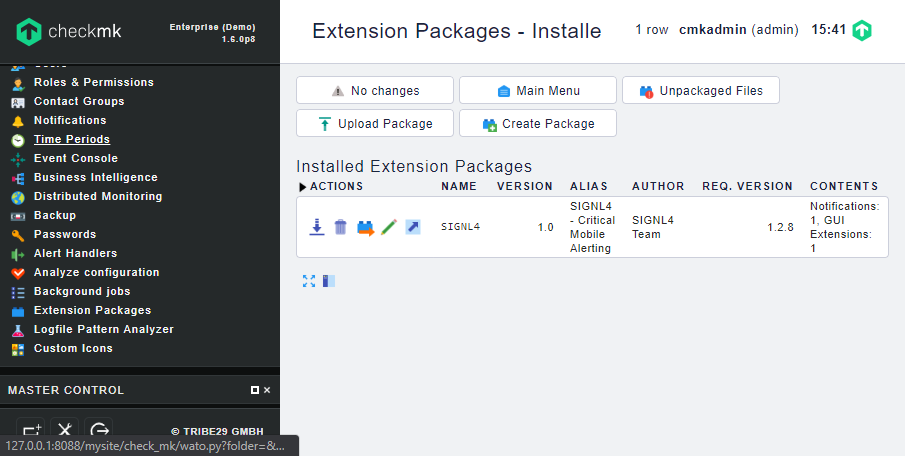Viewport: 905px width, 456px height.
Task: Log out using the arrow-circle footer icon
Action: [x=99, y=430]
